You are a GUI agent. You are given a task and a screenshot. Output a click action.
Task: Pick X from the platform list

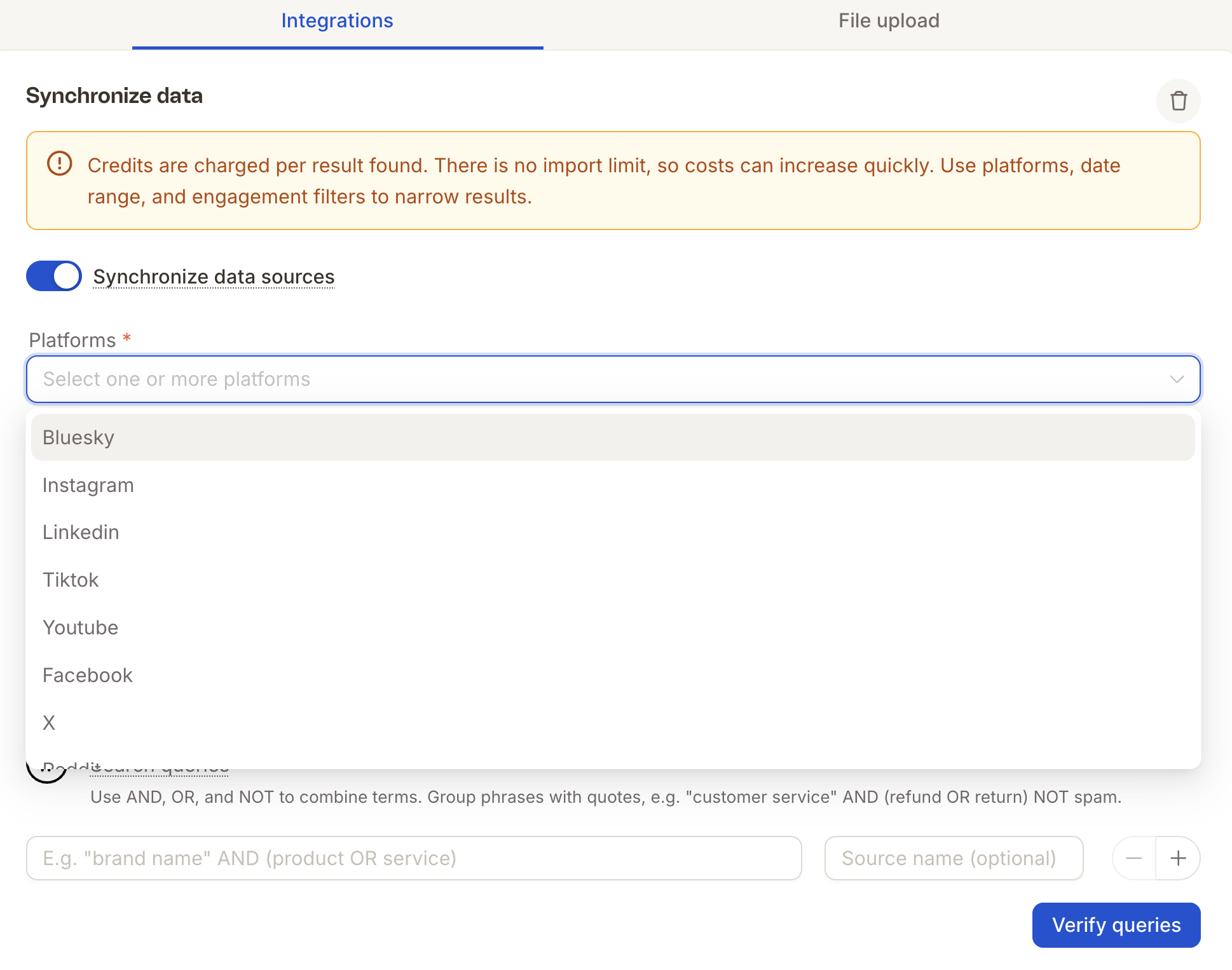[x=613, y=723]
